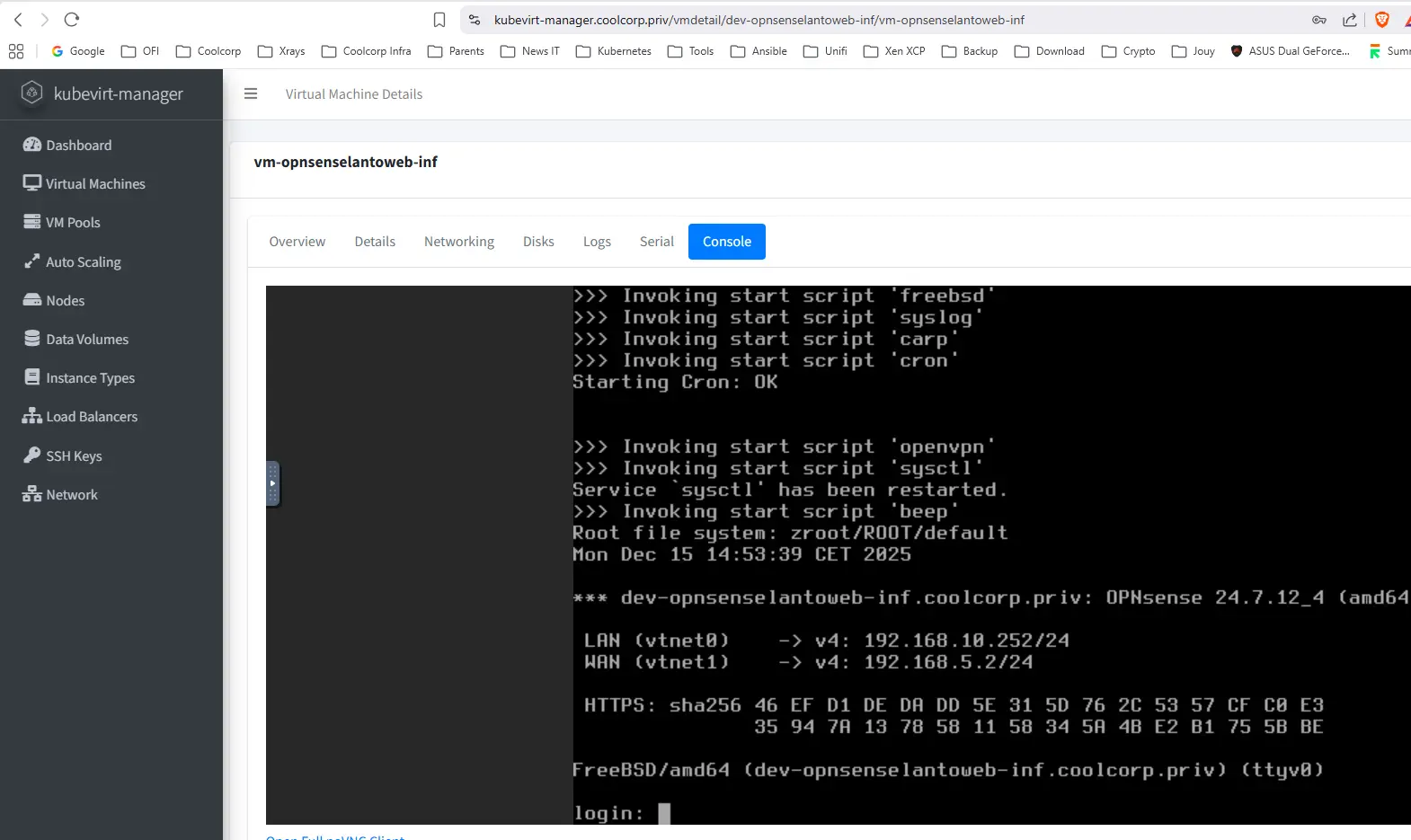This screenshot has height=840, width=1411.
Task: Click kubevirt-manager brand title
Action: (x=118, y=93)
